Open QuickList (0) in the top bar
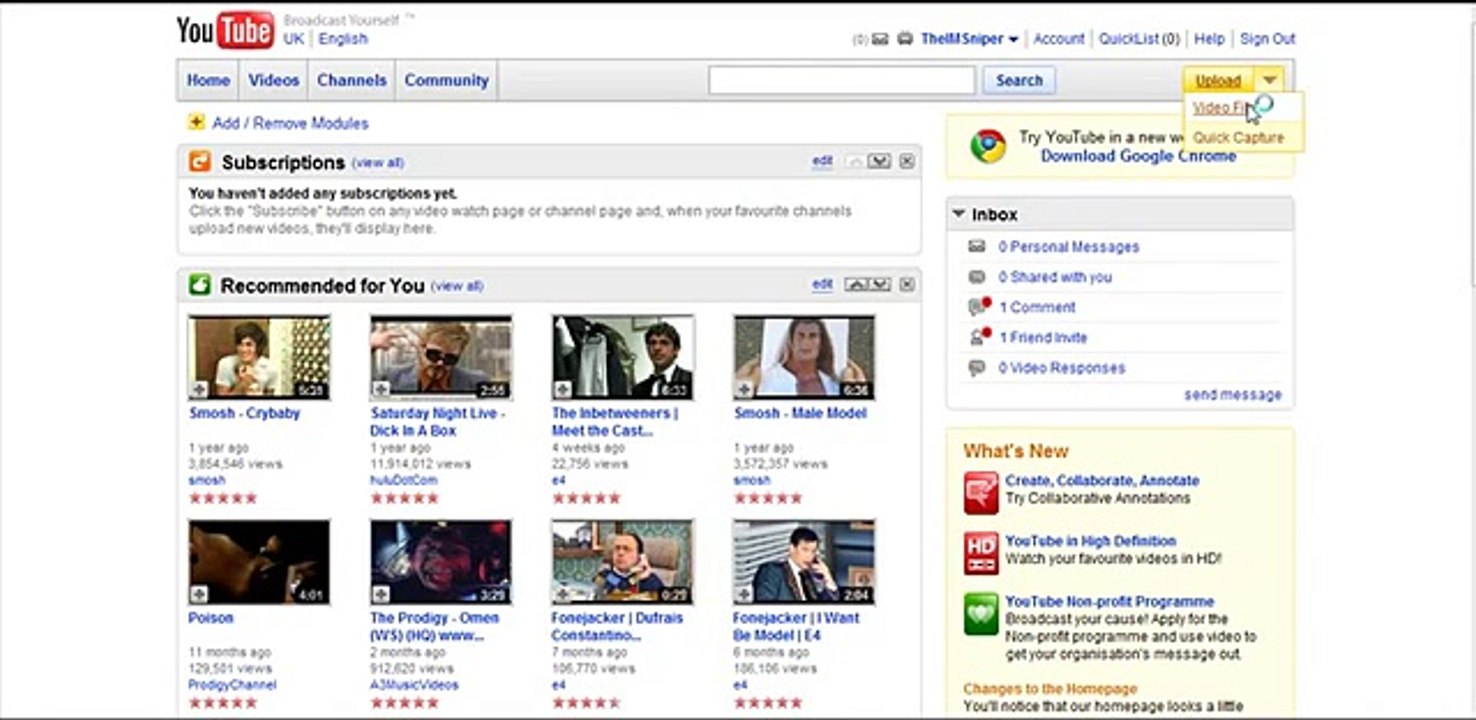The width and height of the screenshot is (1476, 720). click(1139, 39)
